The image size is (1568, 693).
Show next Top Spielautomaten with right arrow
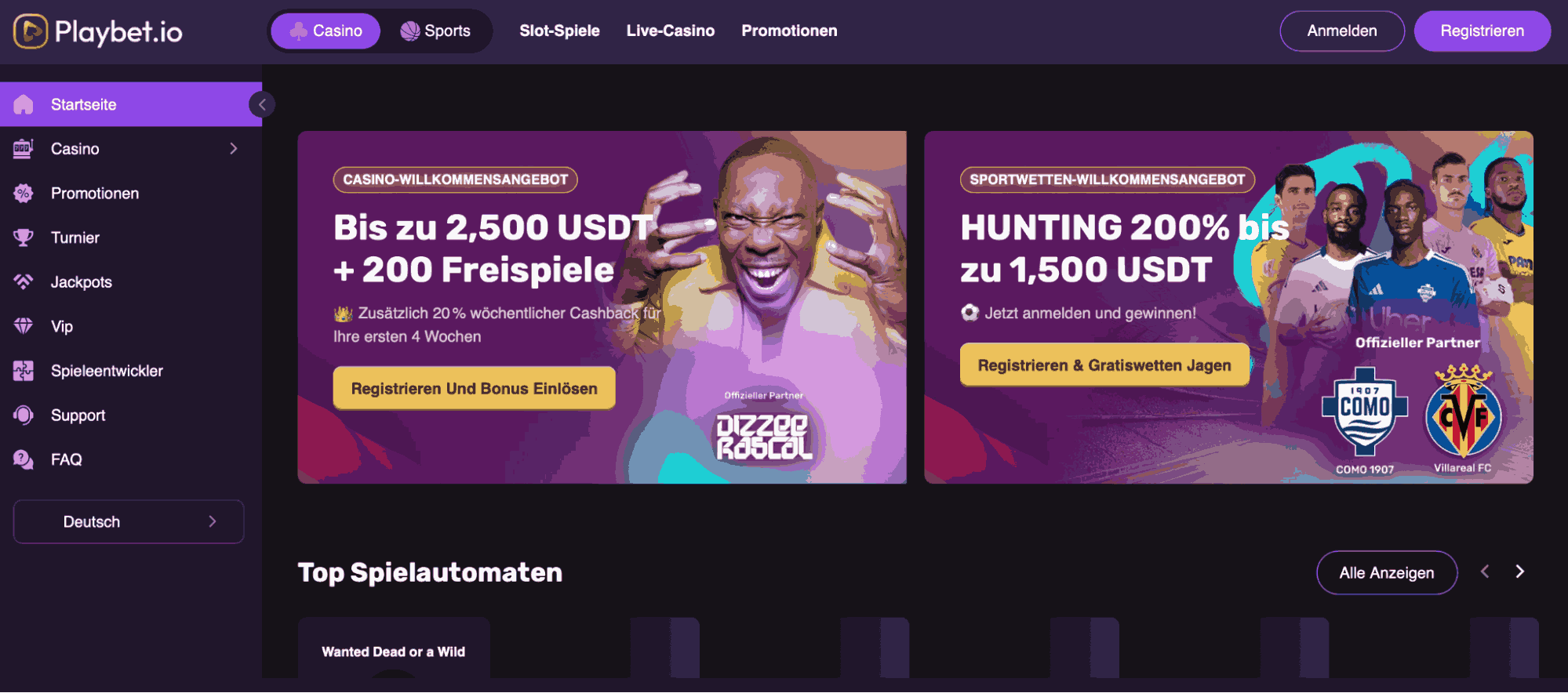tap(1519, 572)
